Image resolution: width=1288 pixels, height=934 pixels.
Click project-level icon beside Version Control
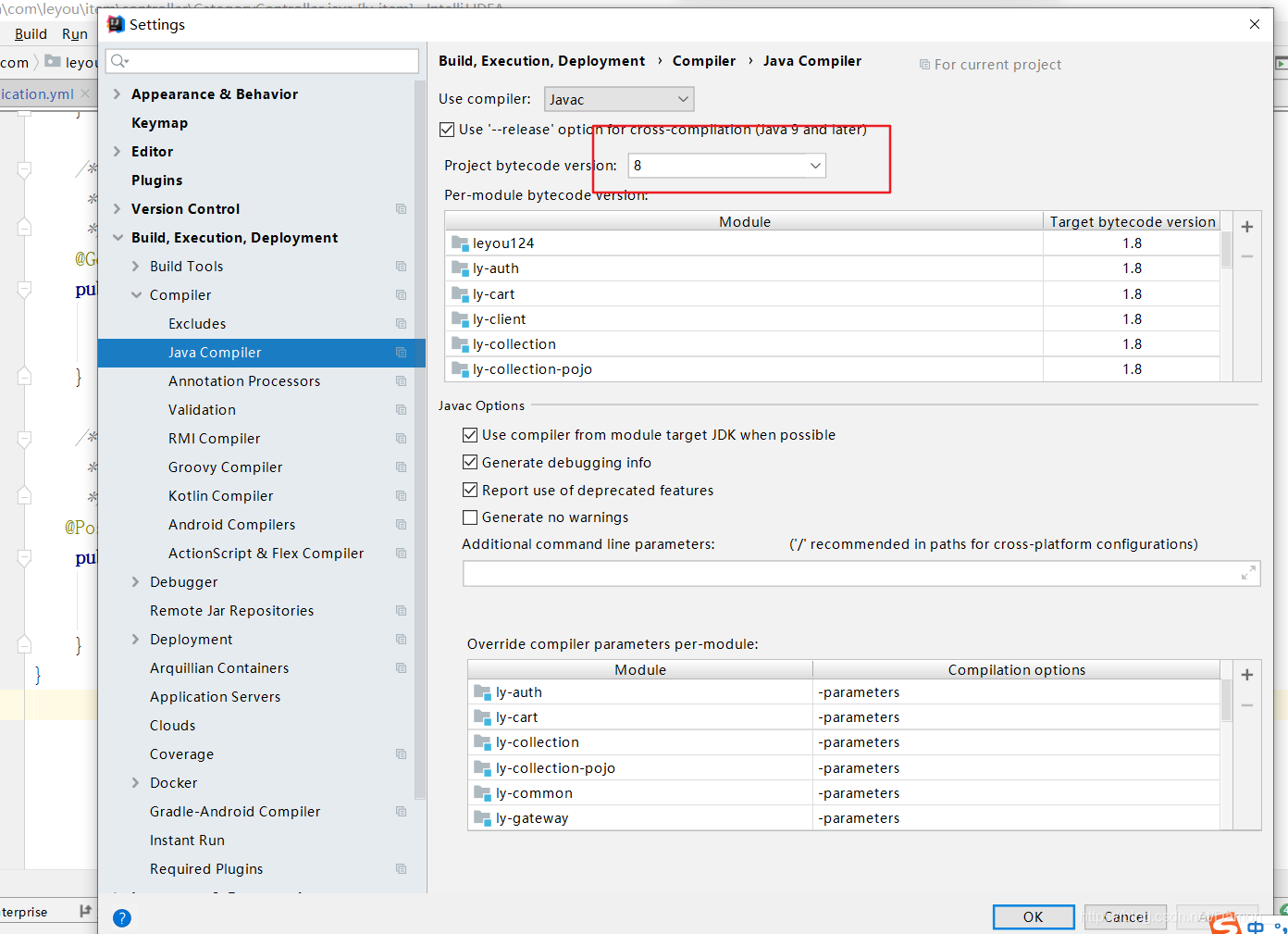(x=401, y=209)
